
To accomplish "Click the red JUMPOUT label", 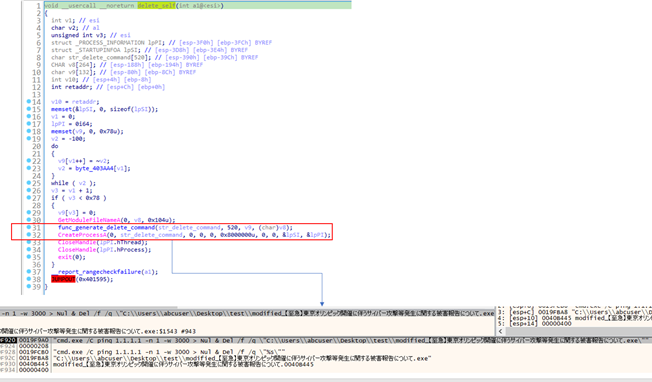I will click(x=63, y=279).
